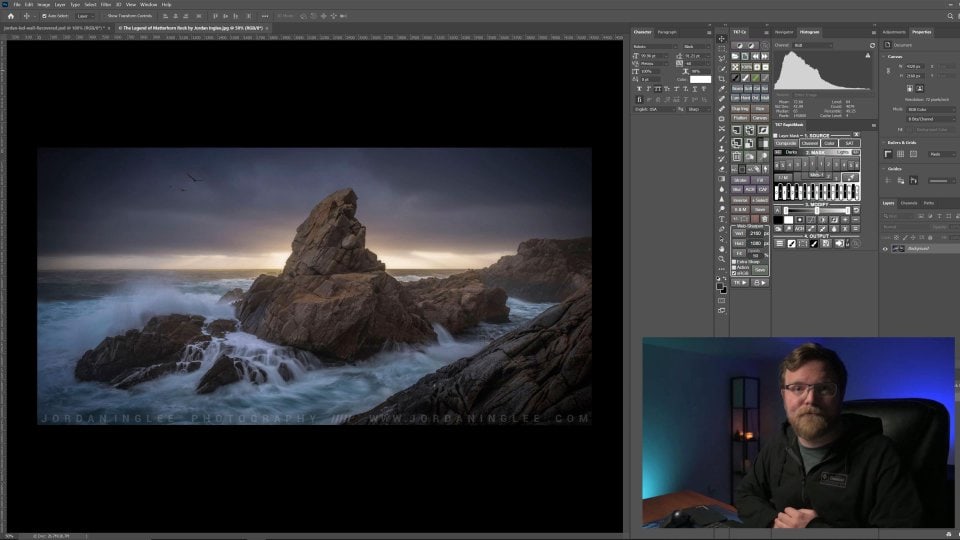Image resolution: width=960 pixels, height=540 pixels.
Task: Select the Crop tool
Action: point(722,79)
